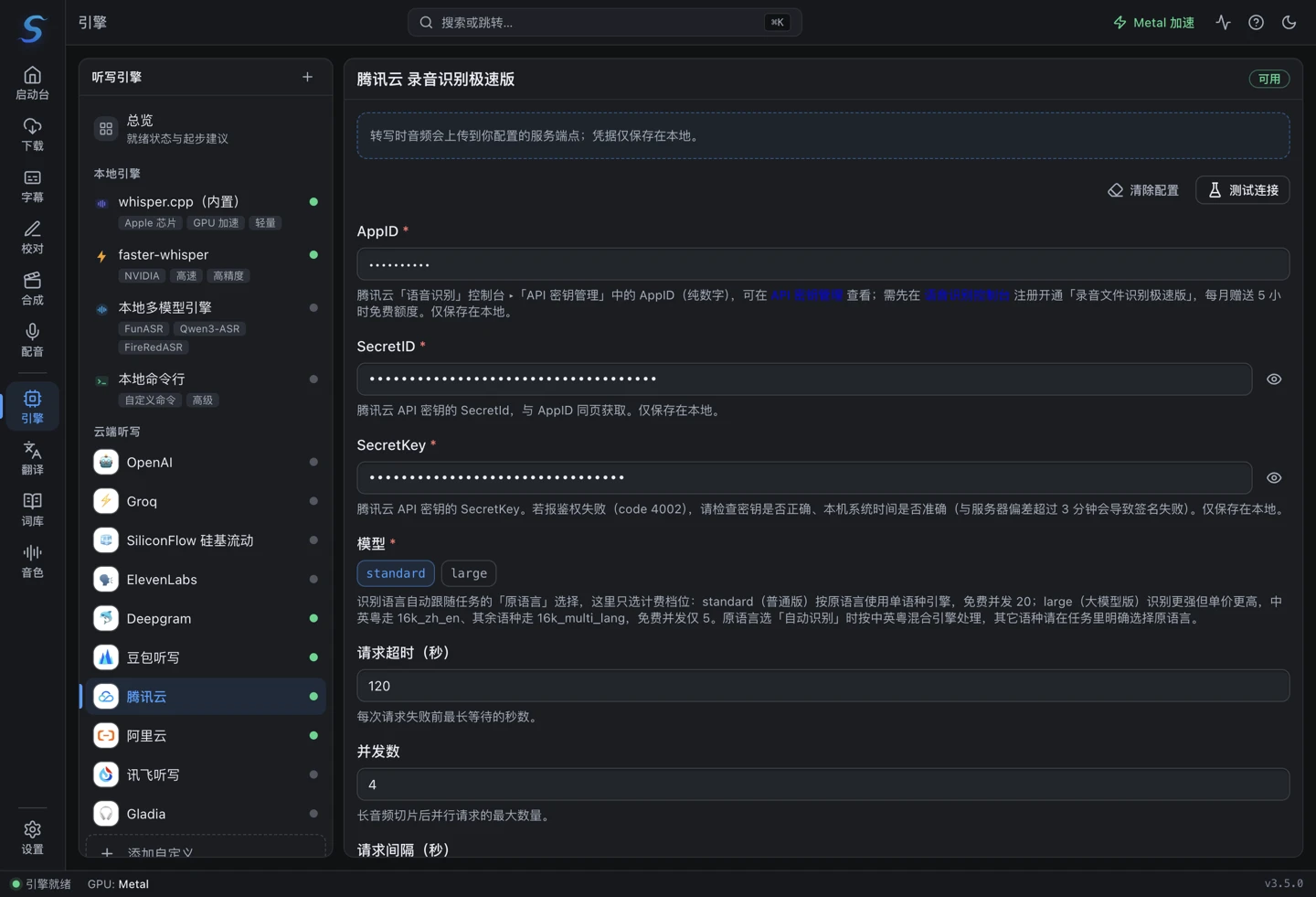Toggle dark mode moon icon
Viewport: 1316px width, 897px height.
[x=1289, y=23]
